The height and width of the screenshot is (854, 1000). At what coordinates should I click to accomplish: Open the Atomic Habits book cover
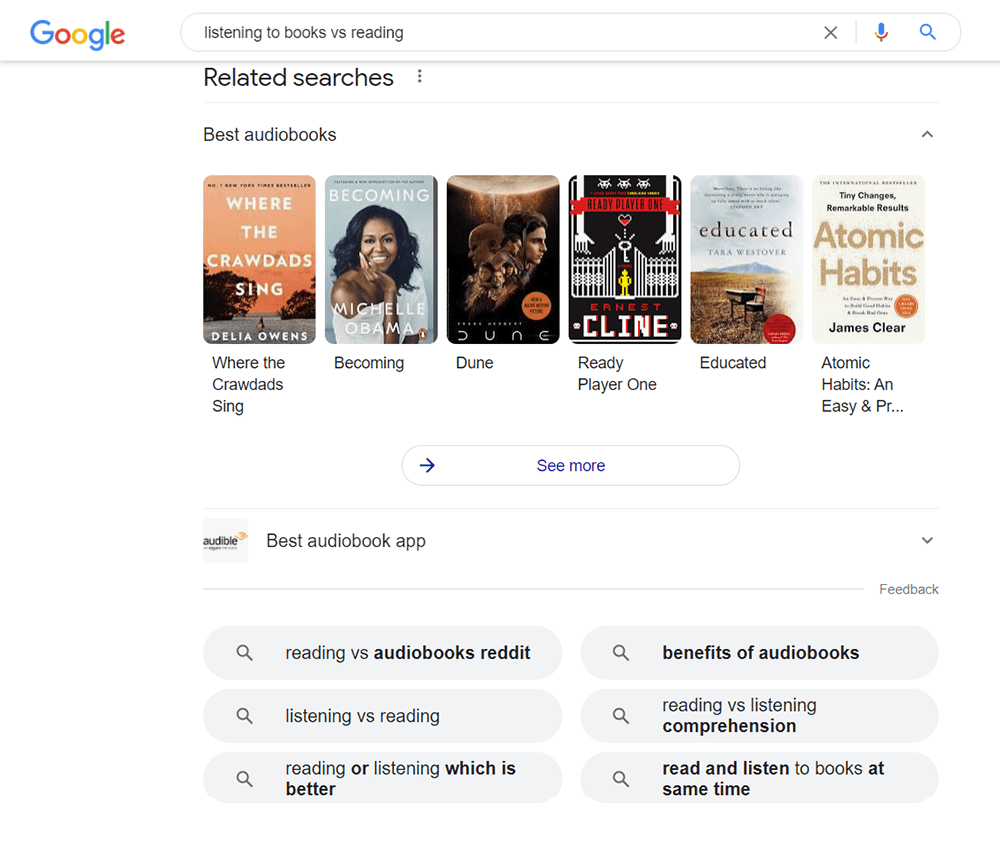click(x=868, y=260)
